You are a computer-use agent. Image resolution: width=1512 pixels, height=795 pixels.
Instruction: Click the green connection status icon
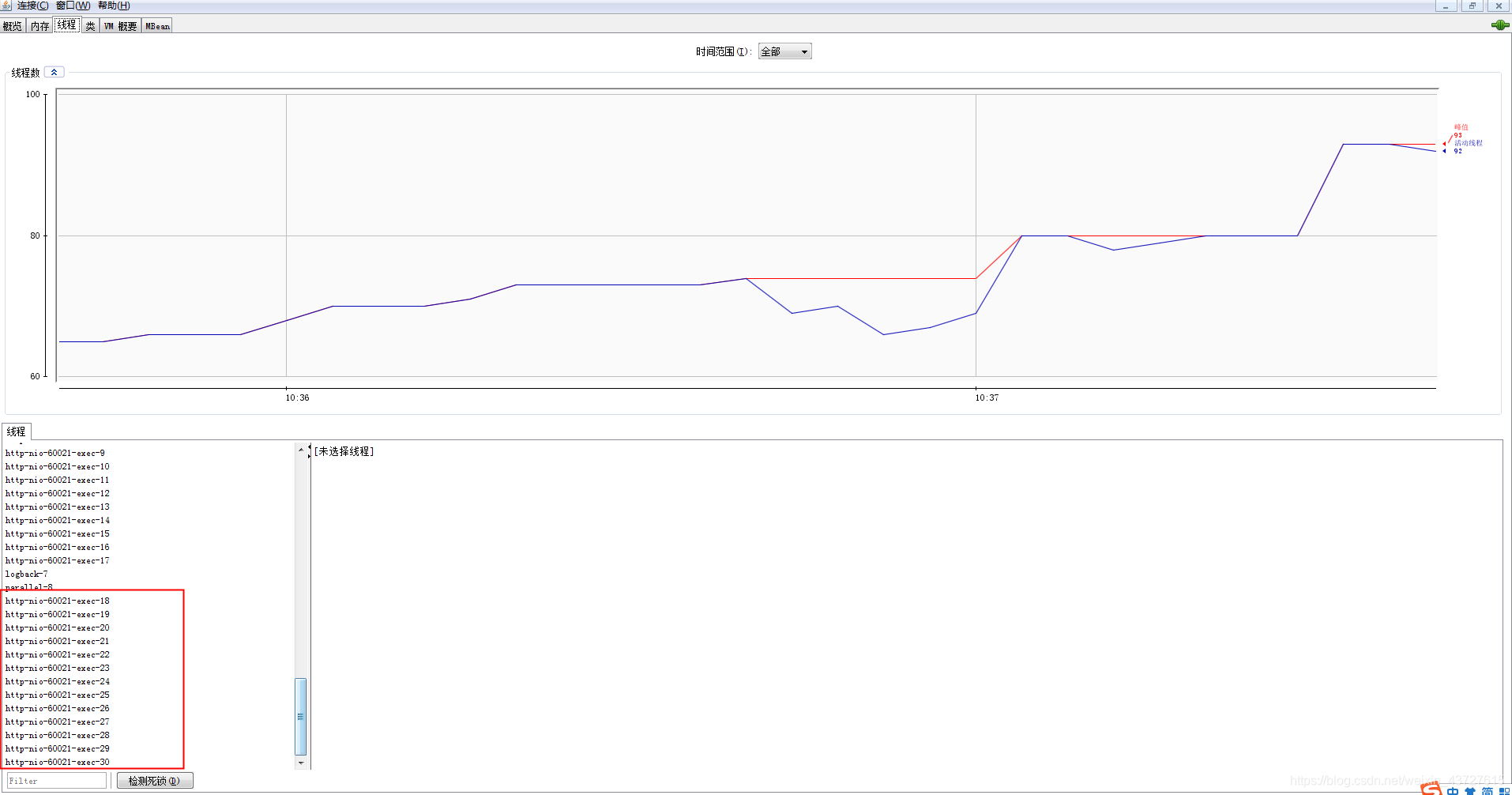pyautogui.click(x=1499, y=25)
